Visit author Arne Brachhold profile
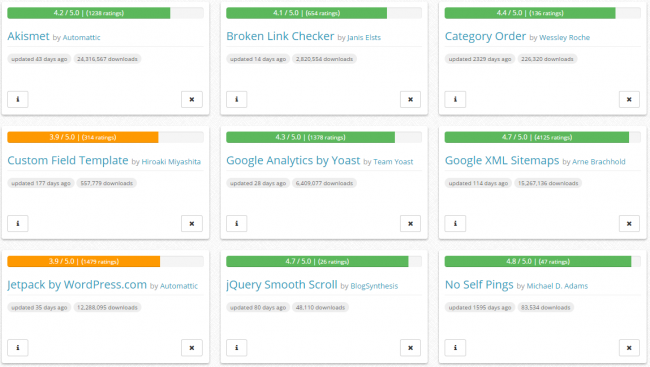Image resolution: width=650 pixels, height=367 pixels. point(599,162)
